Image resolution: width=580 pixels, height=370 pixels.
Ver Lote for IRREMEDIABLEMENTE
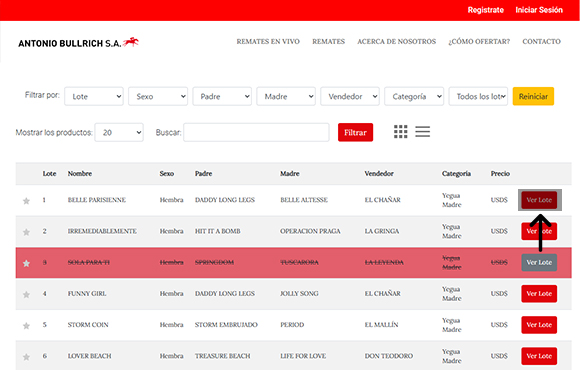[x=539, y=231]
